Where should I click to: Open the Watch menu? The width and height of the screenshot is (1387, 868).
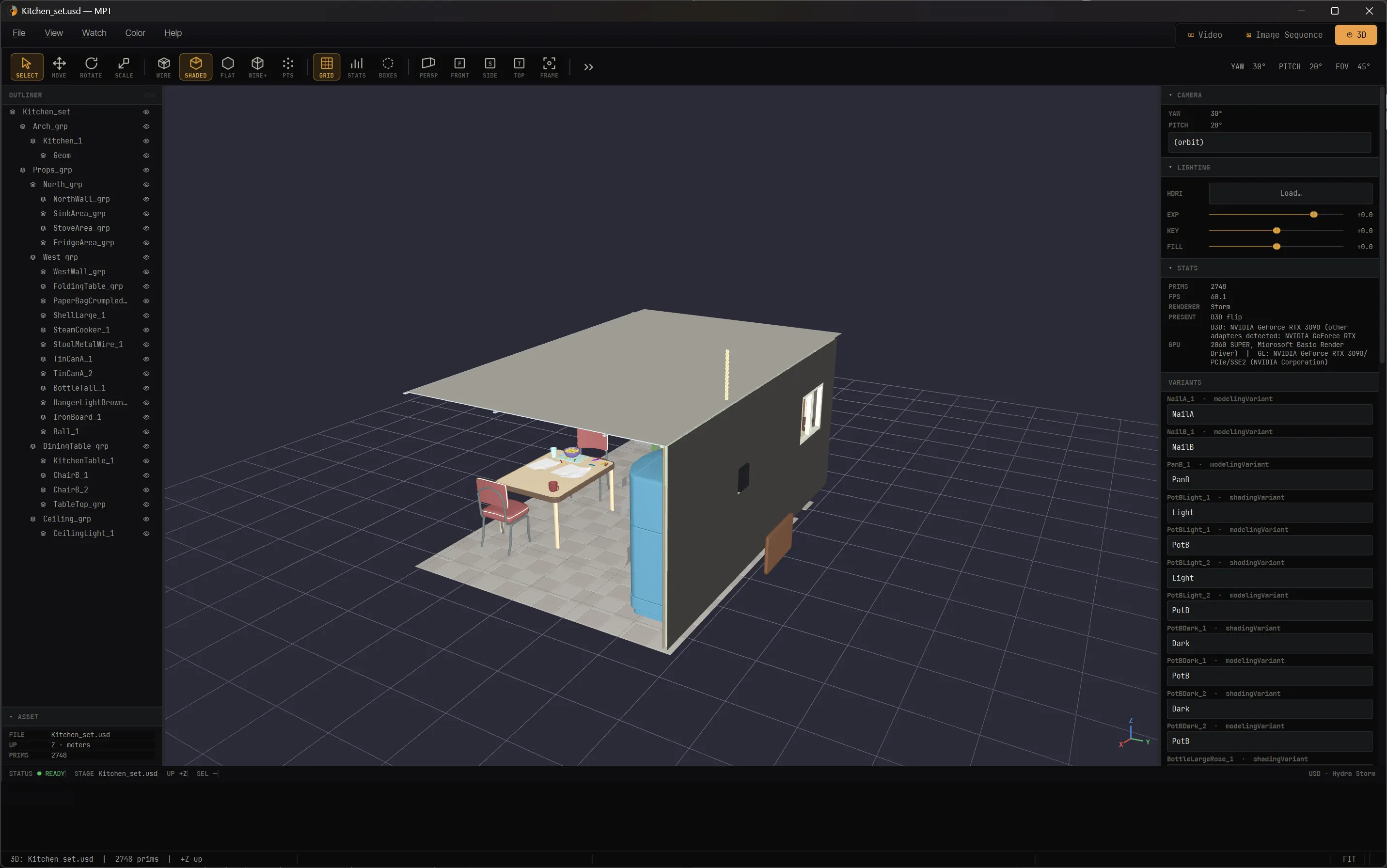coord(94,33)
